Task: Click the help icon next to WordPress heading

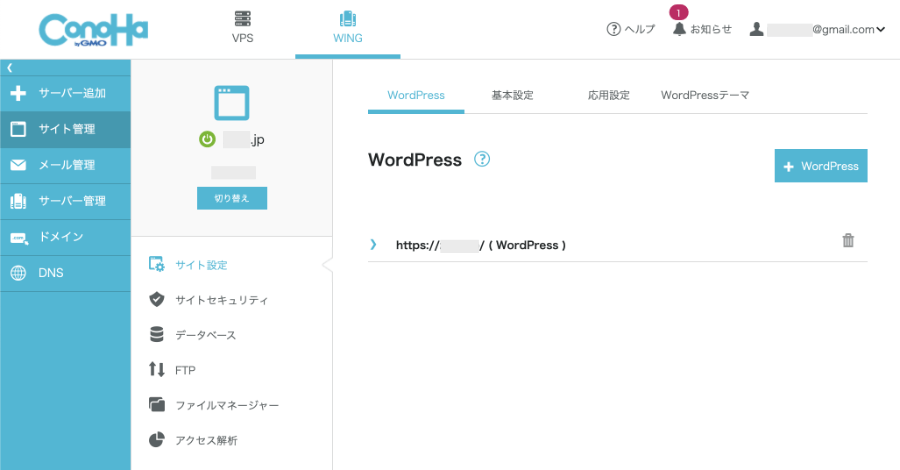Action: point(482,159)
